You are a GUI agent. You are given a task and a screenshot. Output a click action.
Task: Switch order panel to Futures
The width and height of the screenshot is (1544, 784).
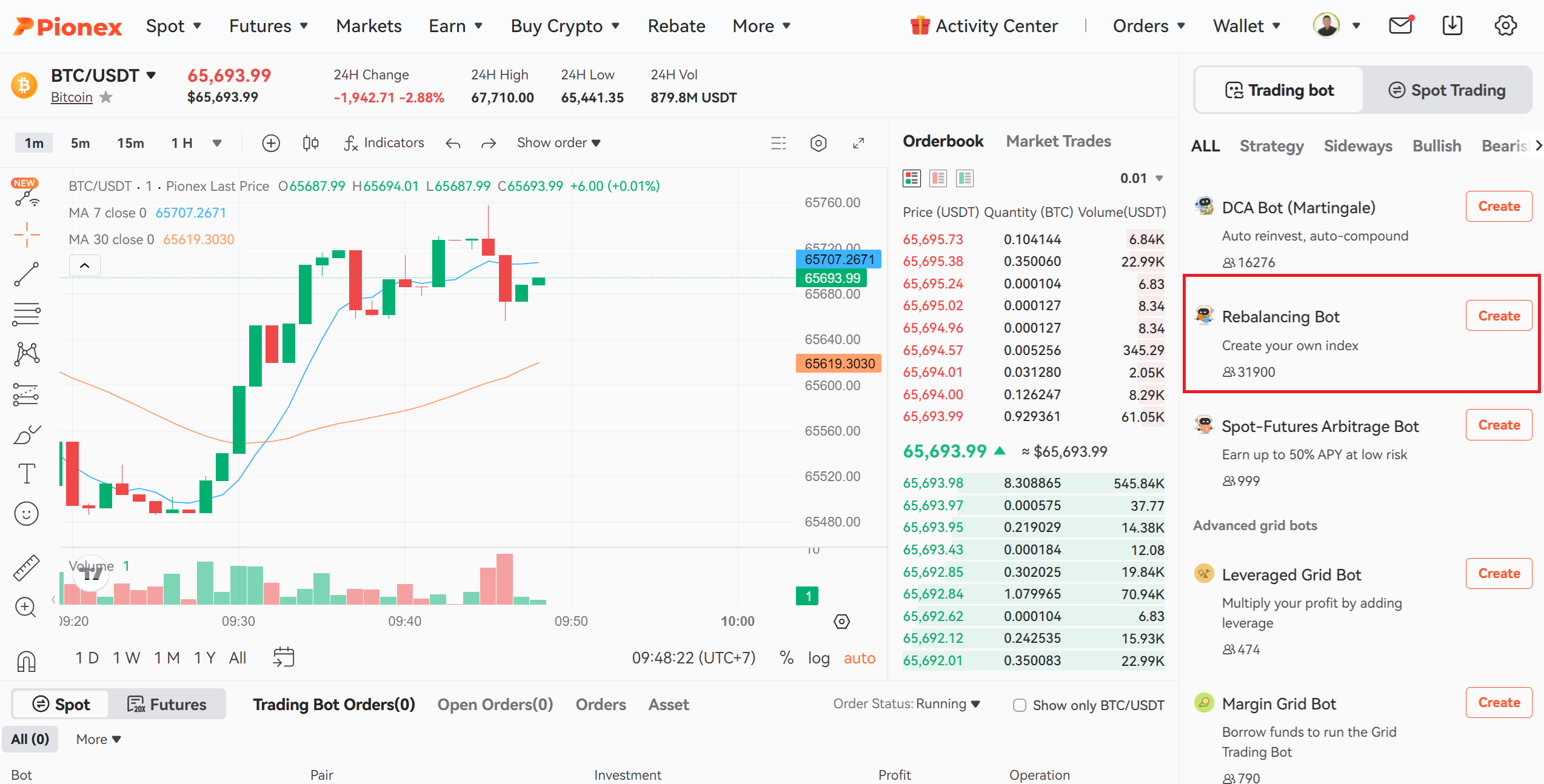[167, 704]
